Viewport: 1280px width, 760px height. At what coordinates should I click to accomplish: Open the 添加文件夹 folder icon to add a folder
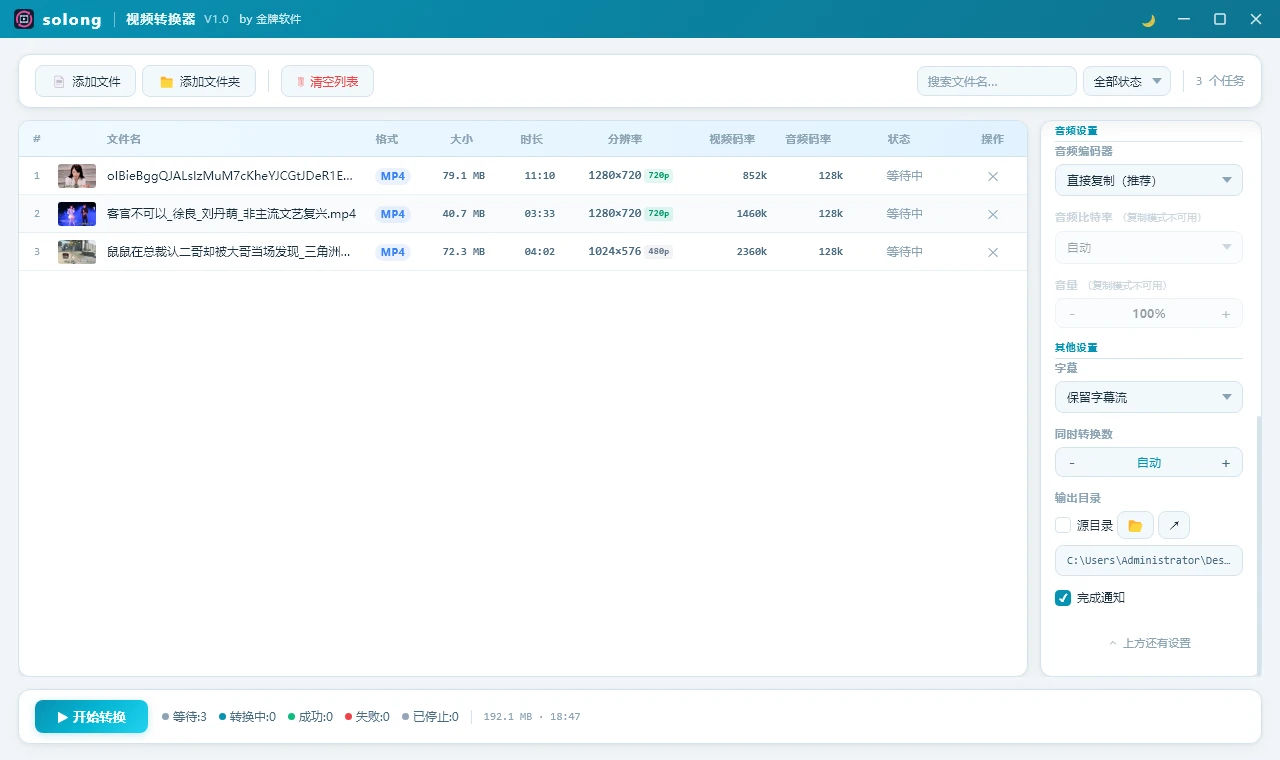click(167, 81)
